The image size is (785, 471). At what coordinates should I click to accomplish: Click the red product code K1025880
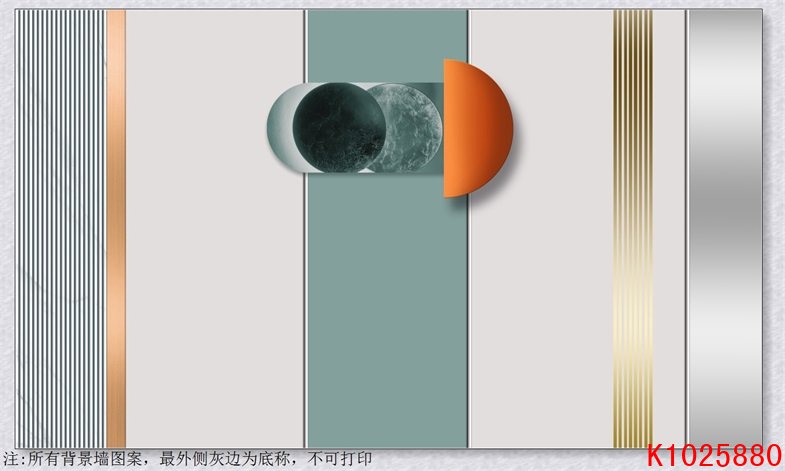[x=714, y=455]
